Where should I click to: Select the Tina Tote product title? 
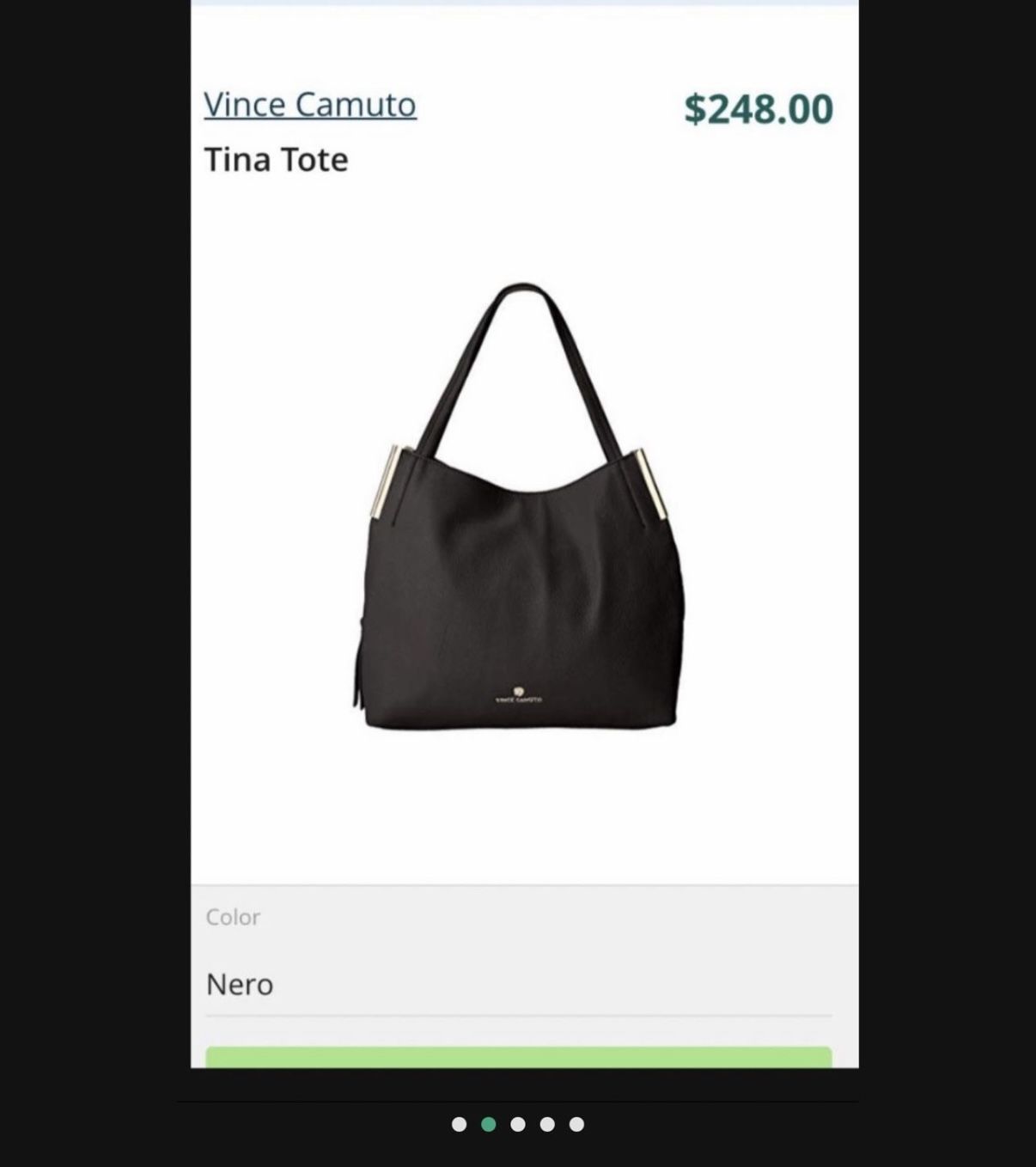pos(276,160)
